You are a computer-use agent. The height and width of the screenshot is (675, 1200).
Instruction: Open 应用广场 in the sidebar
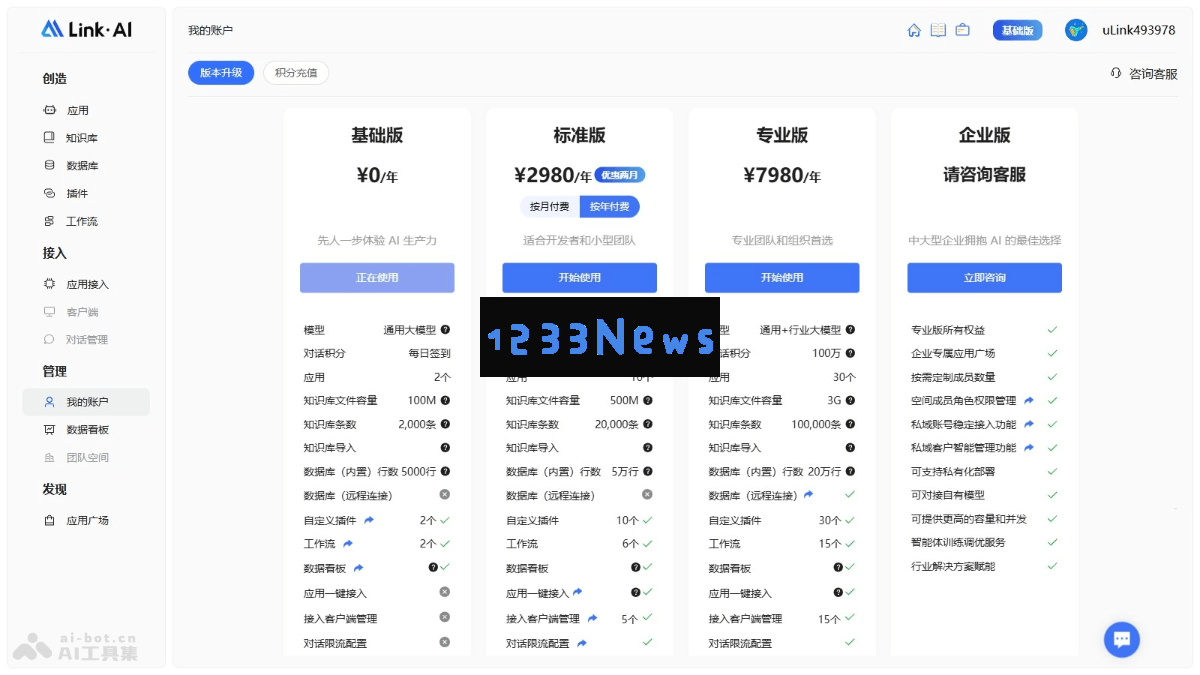[85, 520]
